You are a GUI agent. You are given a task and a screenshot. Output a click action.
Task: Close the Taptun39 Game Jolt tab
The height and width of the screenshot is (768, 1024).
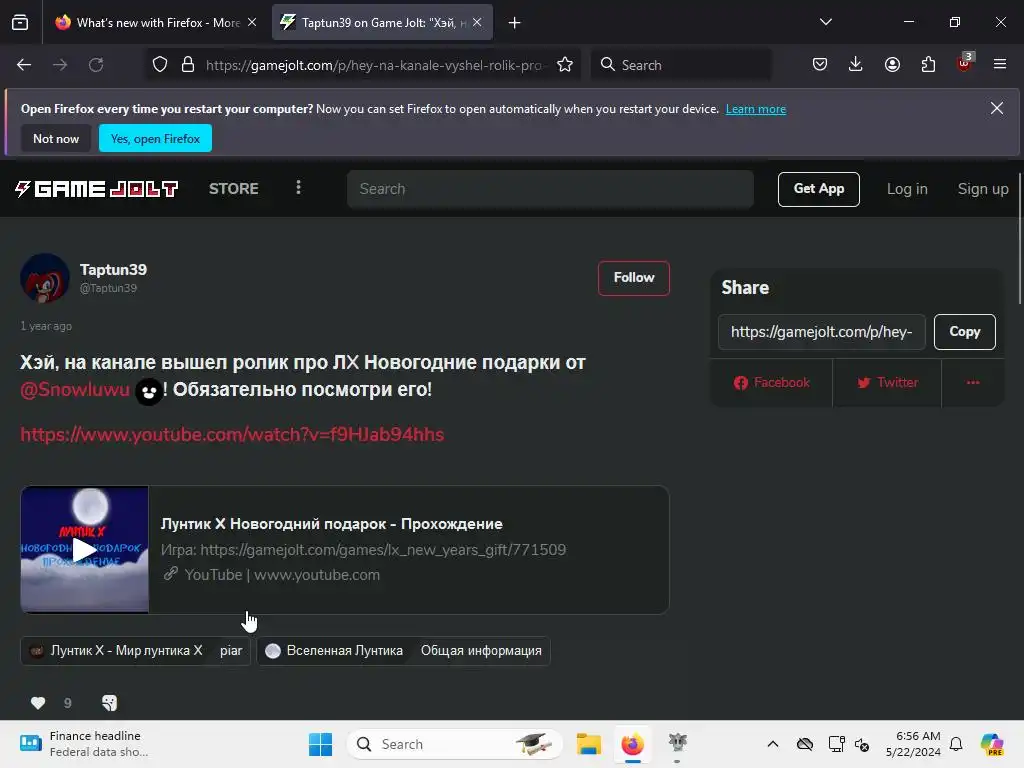477,22
